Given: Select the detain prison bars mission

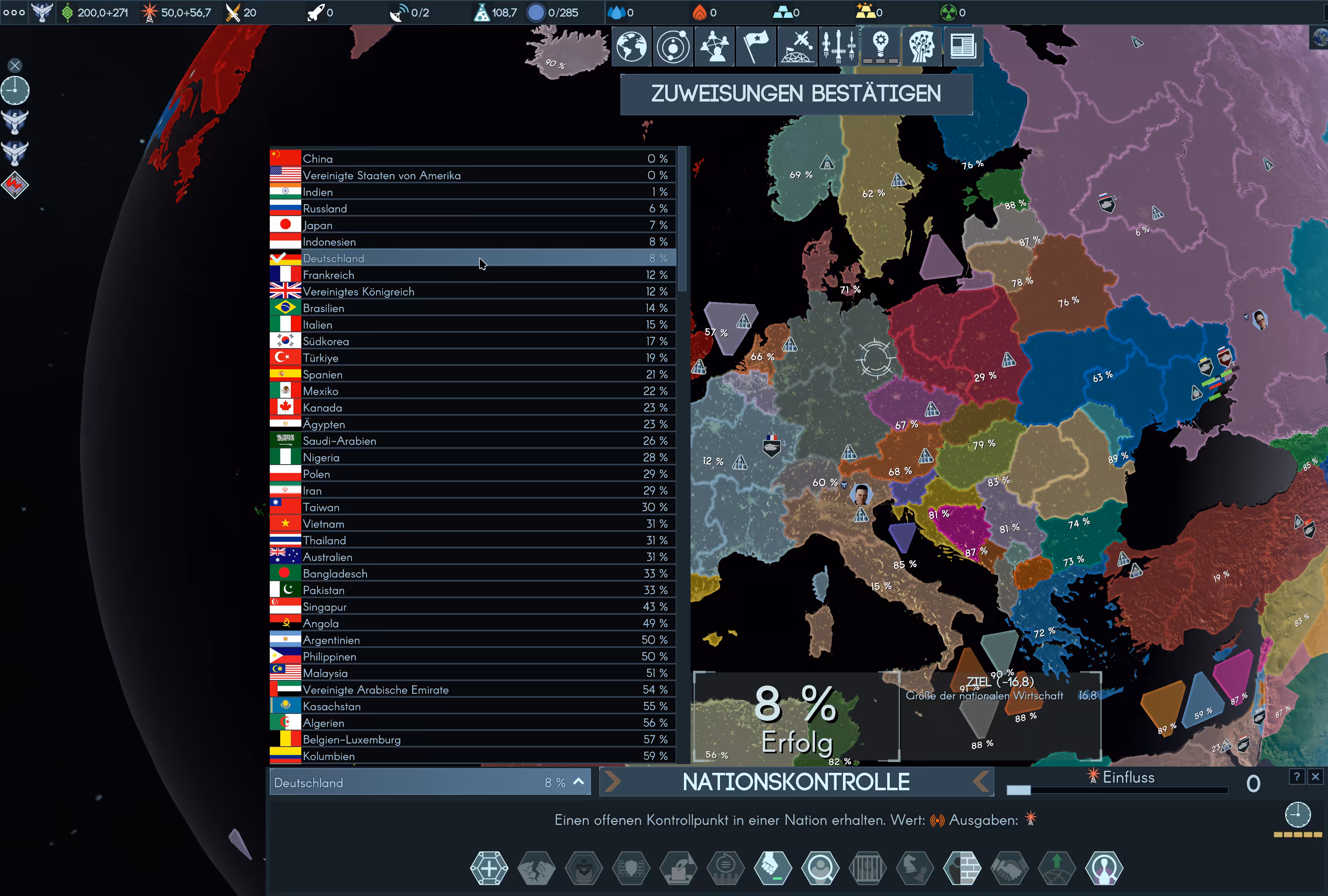Looking at the screenshot, I should (867, 869).
